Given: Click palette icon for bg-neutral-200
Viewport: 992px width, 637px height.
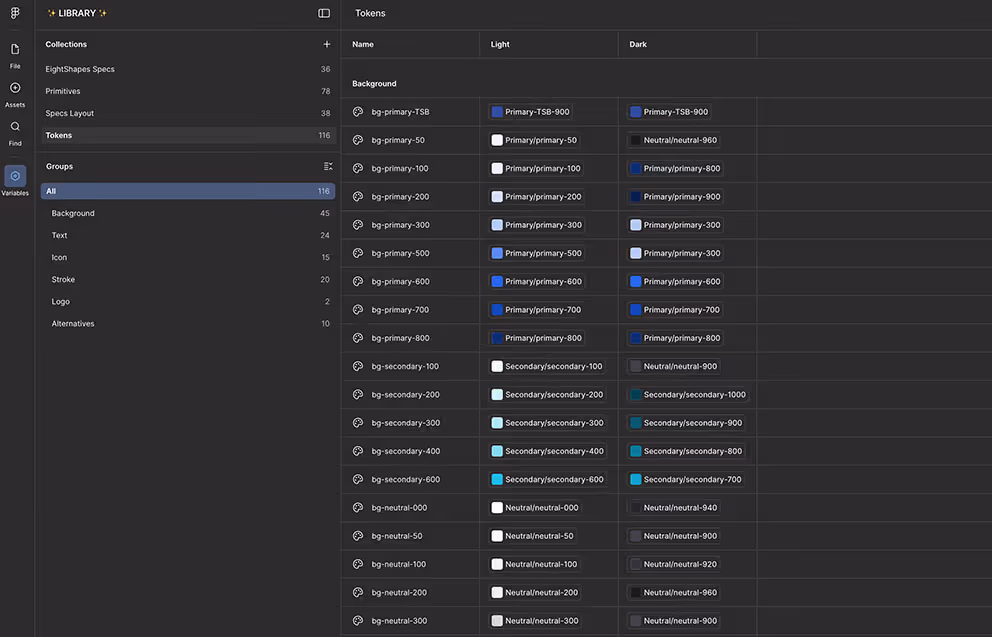Looking at the screenshot, I should 358,592.
